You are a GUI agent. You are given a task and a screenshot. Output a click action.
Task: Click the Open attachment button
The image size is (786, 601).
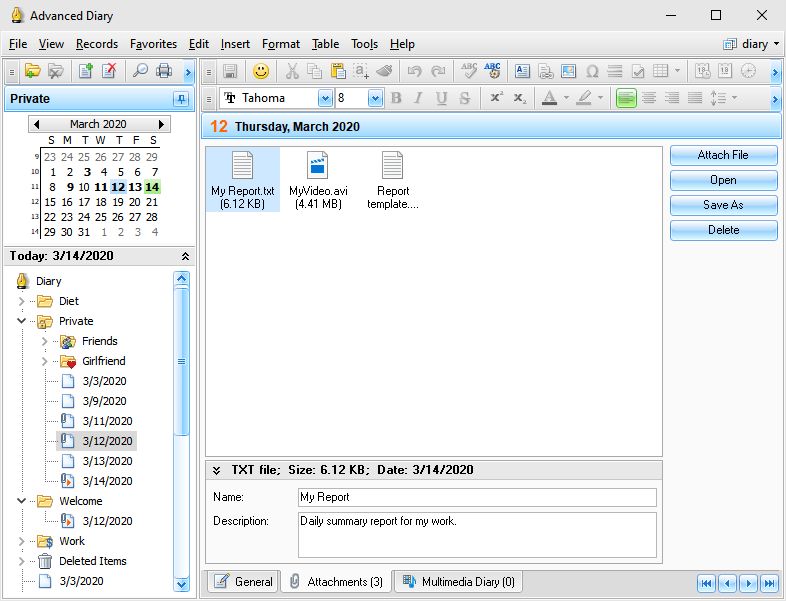tap(723, 180)
